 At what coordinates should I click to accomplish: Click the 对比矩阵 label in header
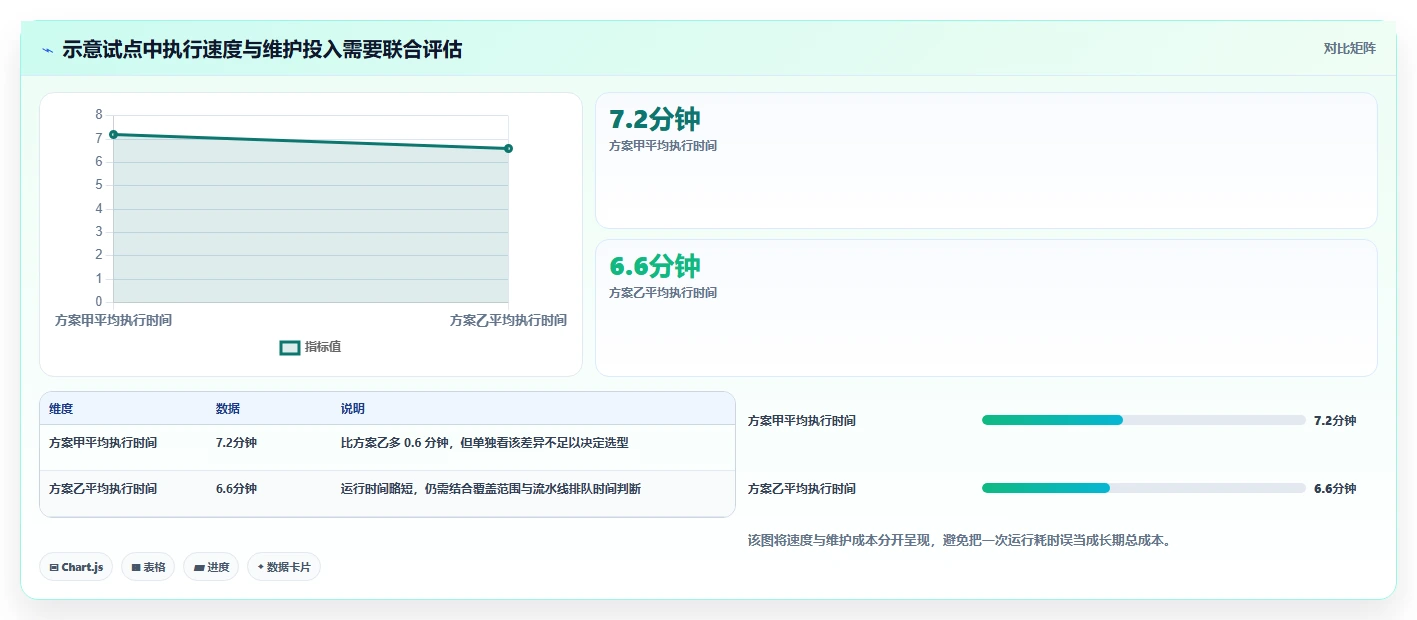click(1349, 48)
